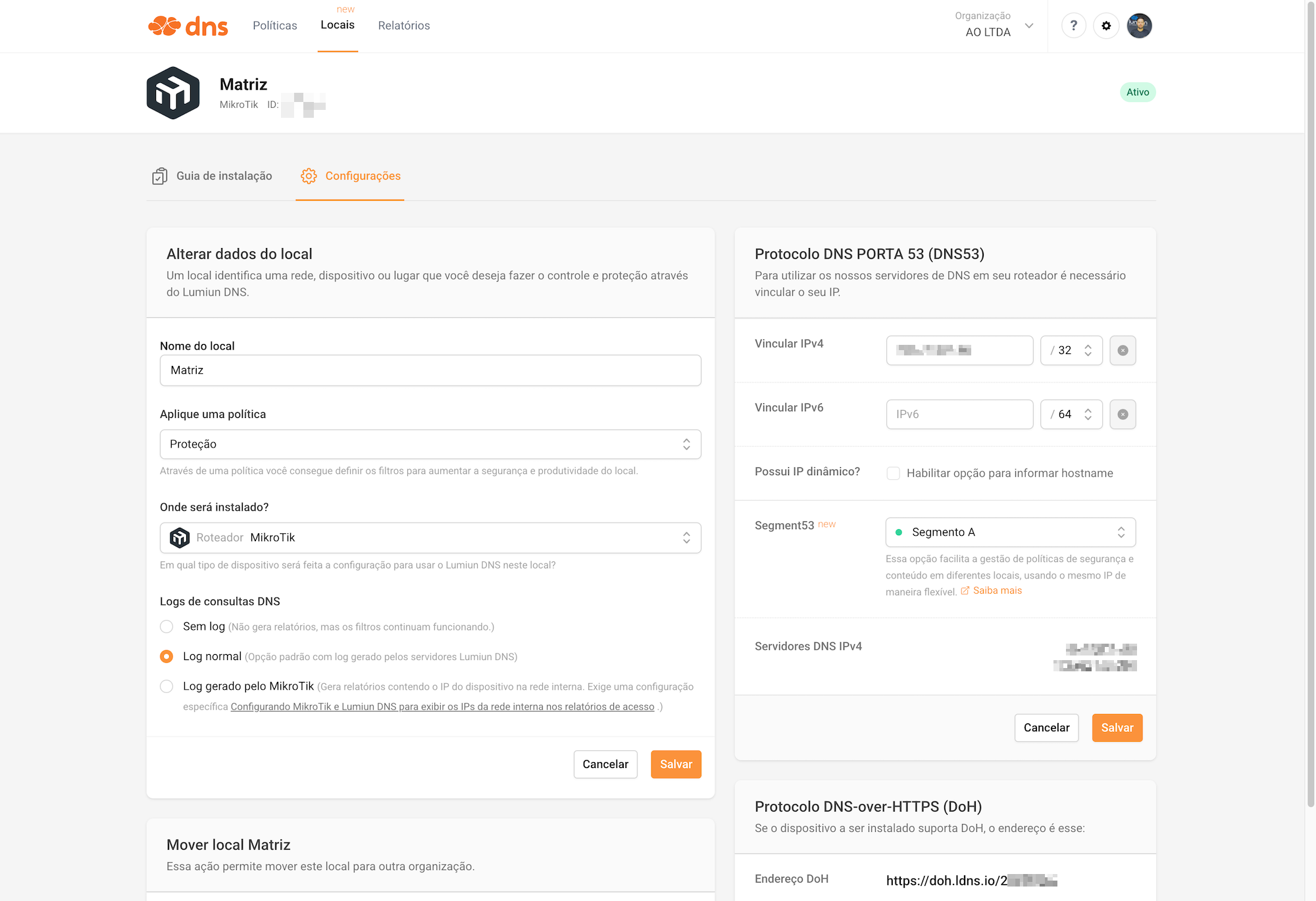
Task: Click the Logs de consultas DNS label
Action: pyautogui.click(x=220, y=601)
